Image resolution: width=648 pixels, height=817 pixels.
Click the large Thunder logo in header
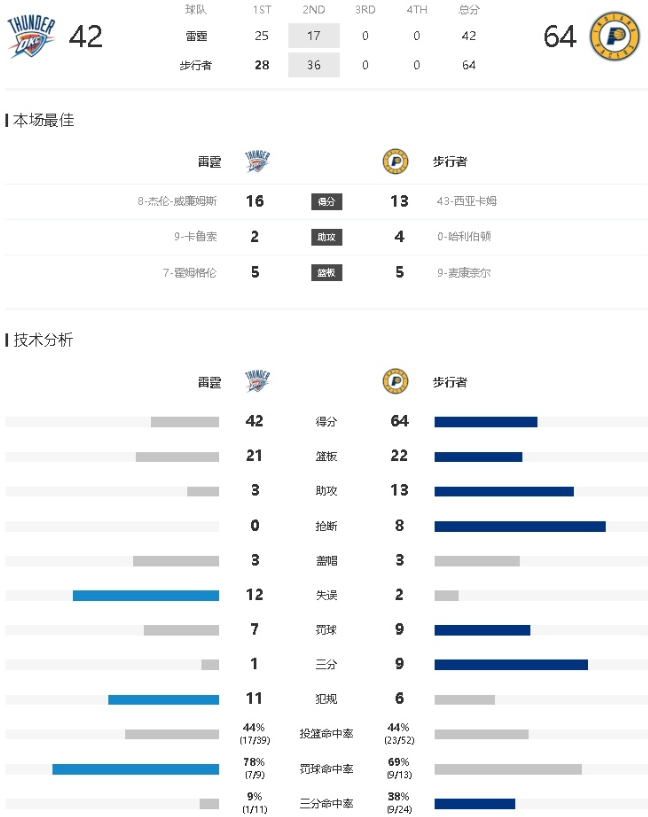coord(31,36)
